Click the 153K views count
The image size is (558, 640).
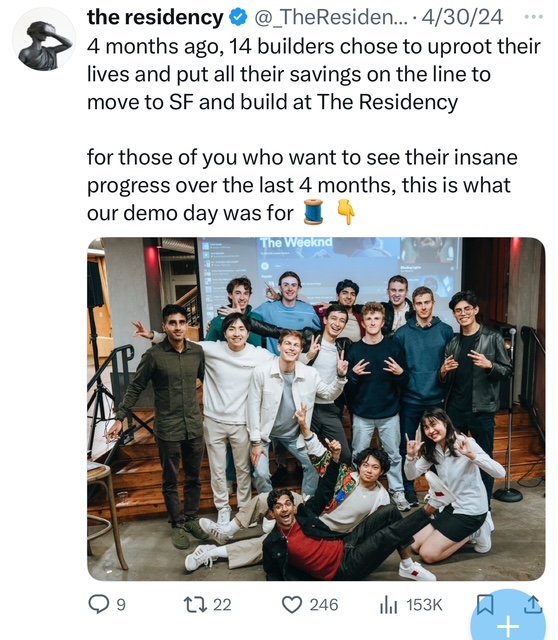point(424,604)
